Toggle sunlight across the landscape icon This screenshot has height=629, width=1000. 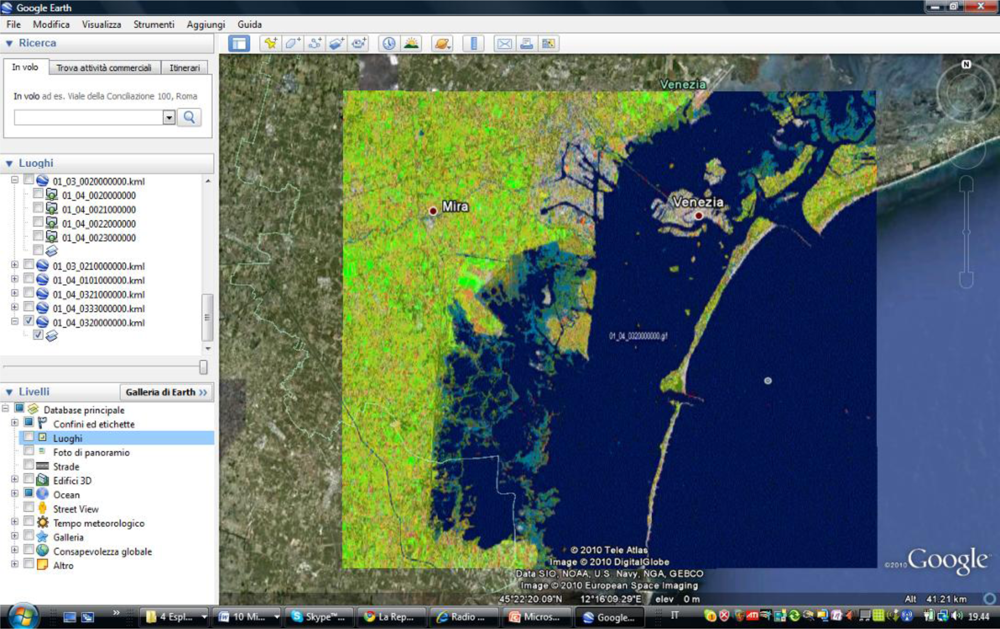point(411,43)
